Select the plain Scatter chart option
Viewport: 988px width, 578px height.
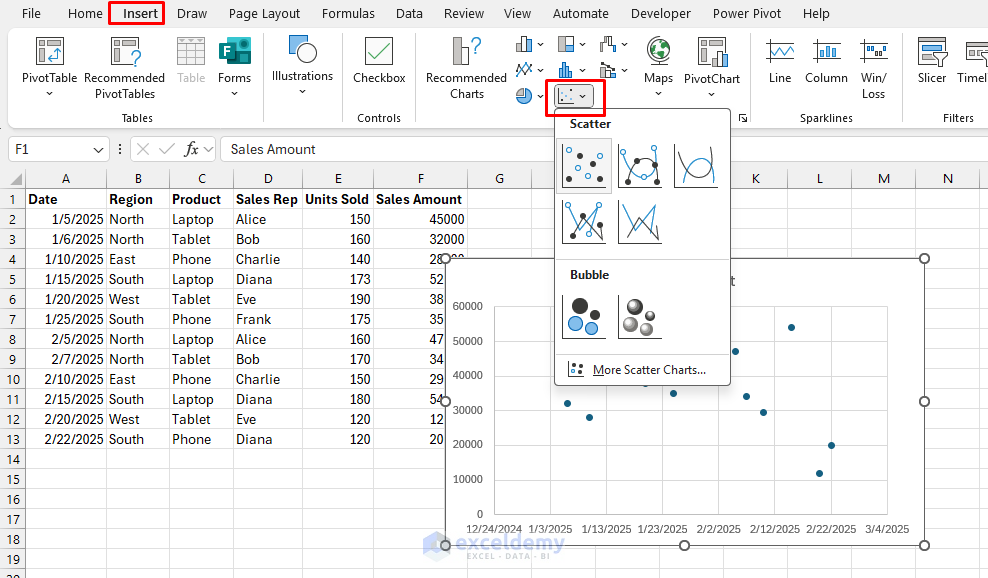coord(584,166)
